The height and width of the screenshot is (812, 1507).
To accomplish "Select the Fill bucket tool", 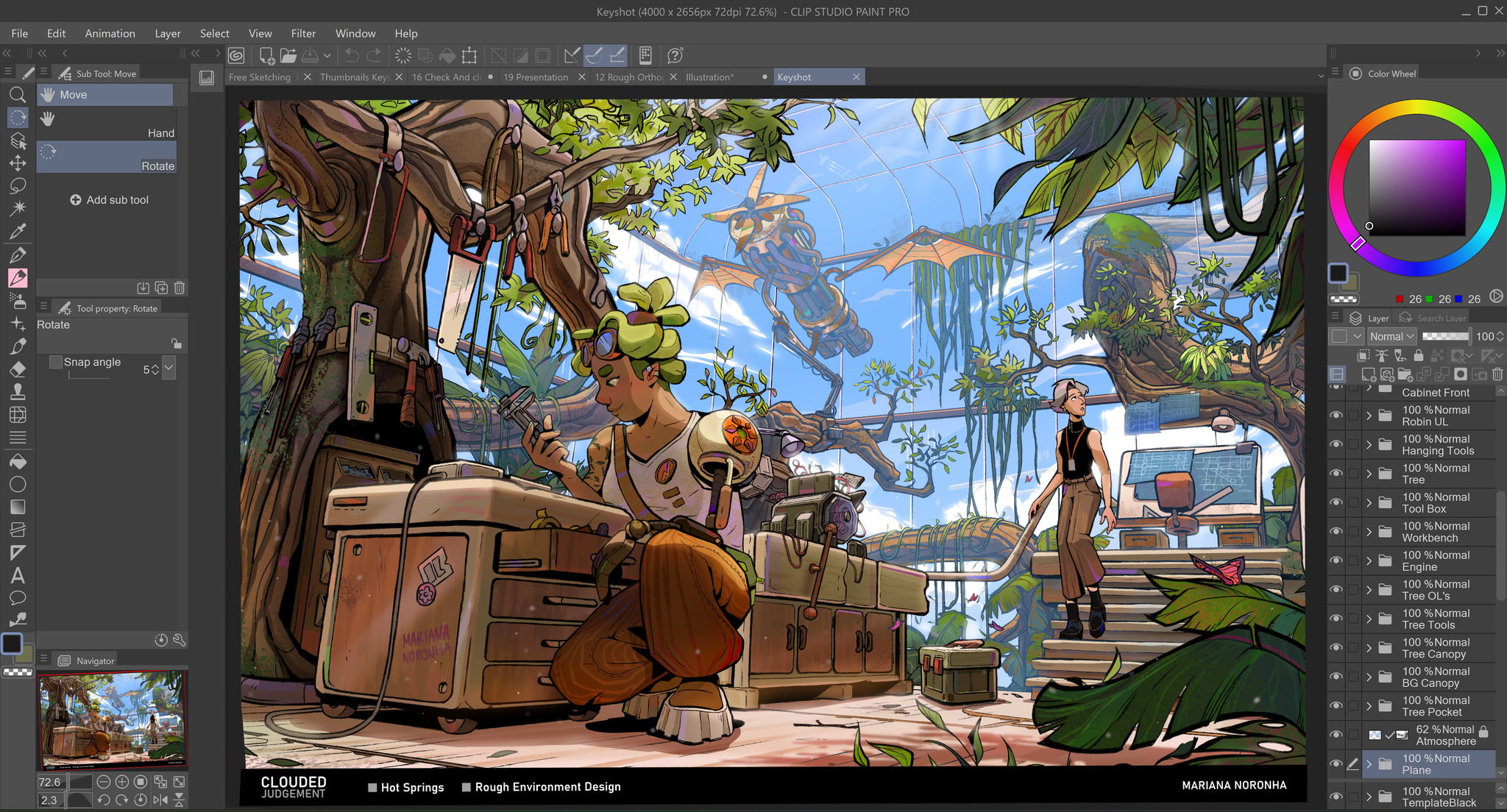I will [x=18, y=461].
